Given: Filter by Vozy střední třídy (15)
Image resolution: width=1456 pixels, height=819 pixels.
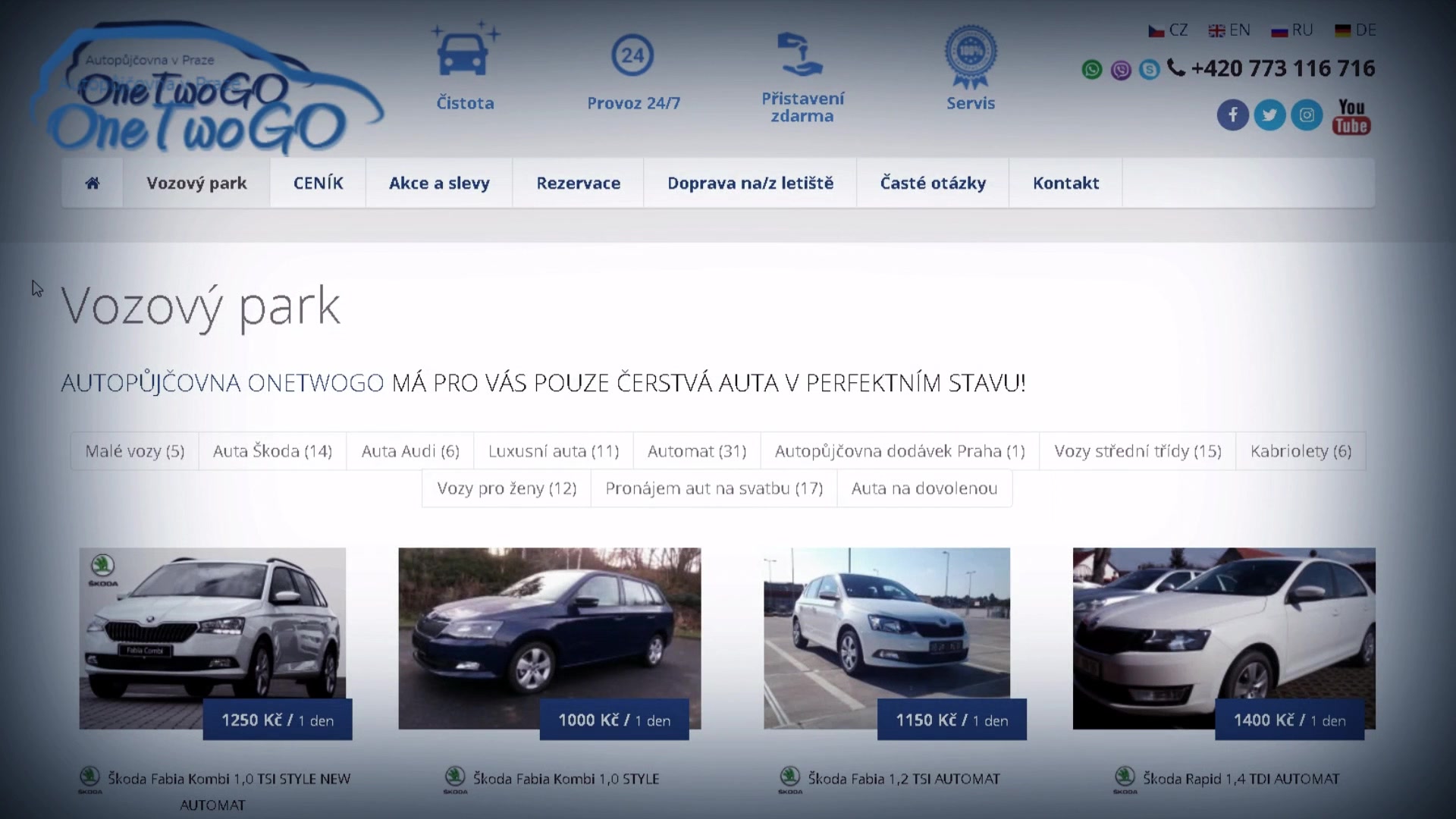Looking at the screenshot, I should coord(1137,451).
